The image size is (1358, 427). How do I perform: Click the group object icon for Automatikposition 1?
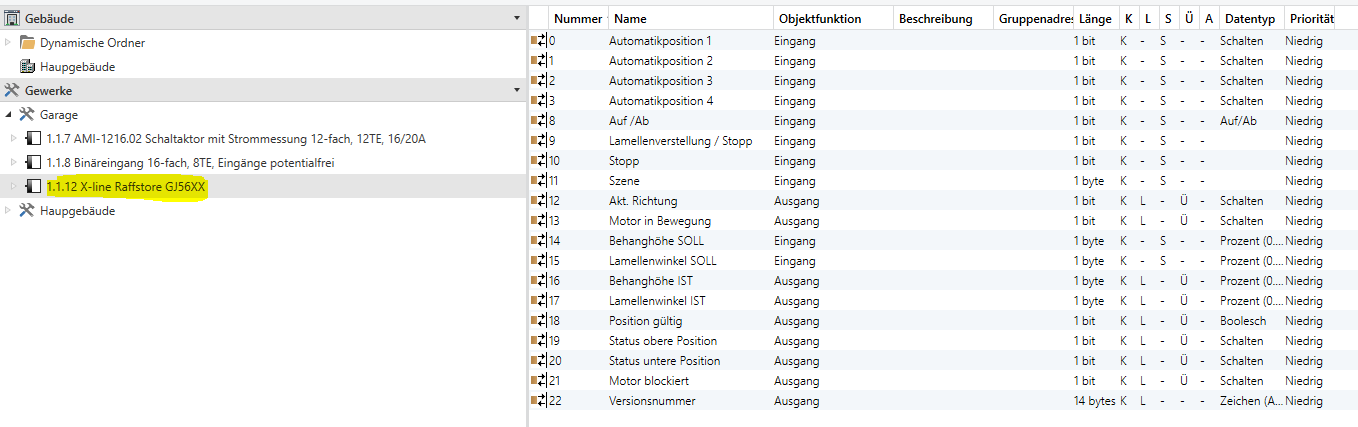539,41
